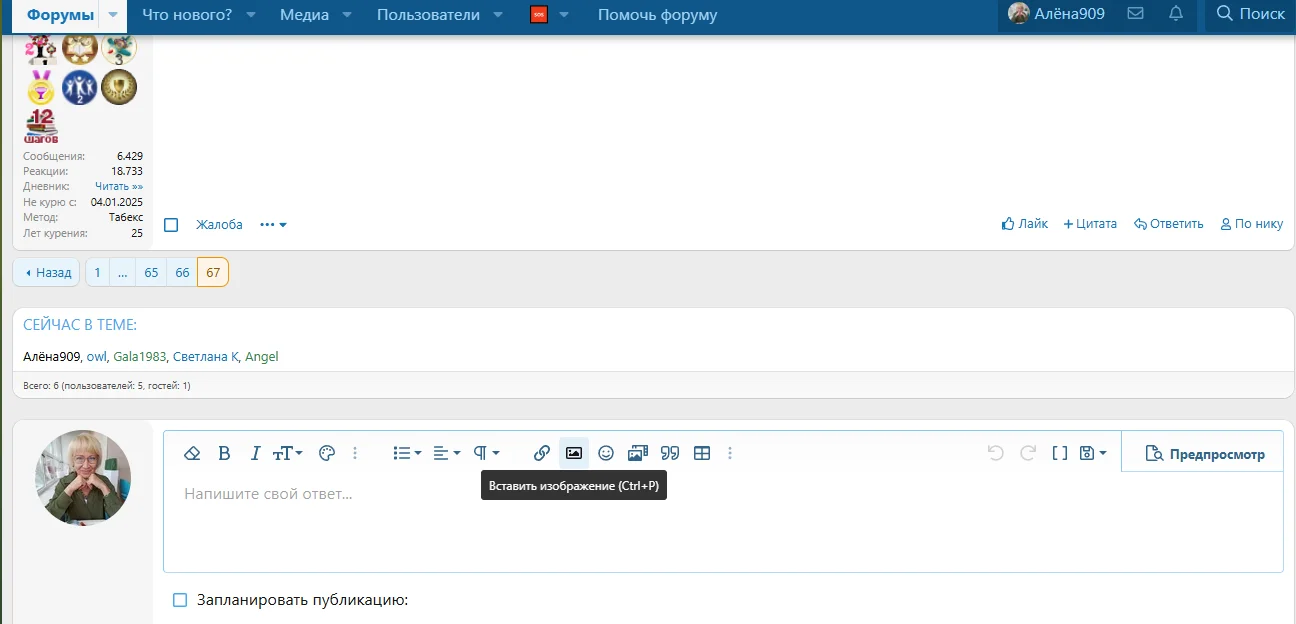Expand the Пользователи submenu arrow
This screenshot has height=624, width=1296.
pyautogui.click(x=498, y=15)
